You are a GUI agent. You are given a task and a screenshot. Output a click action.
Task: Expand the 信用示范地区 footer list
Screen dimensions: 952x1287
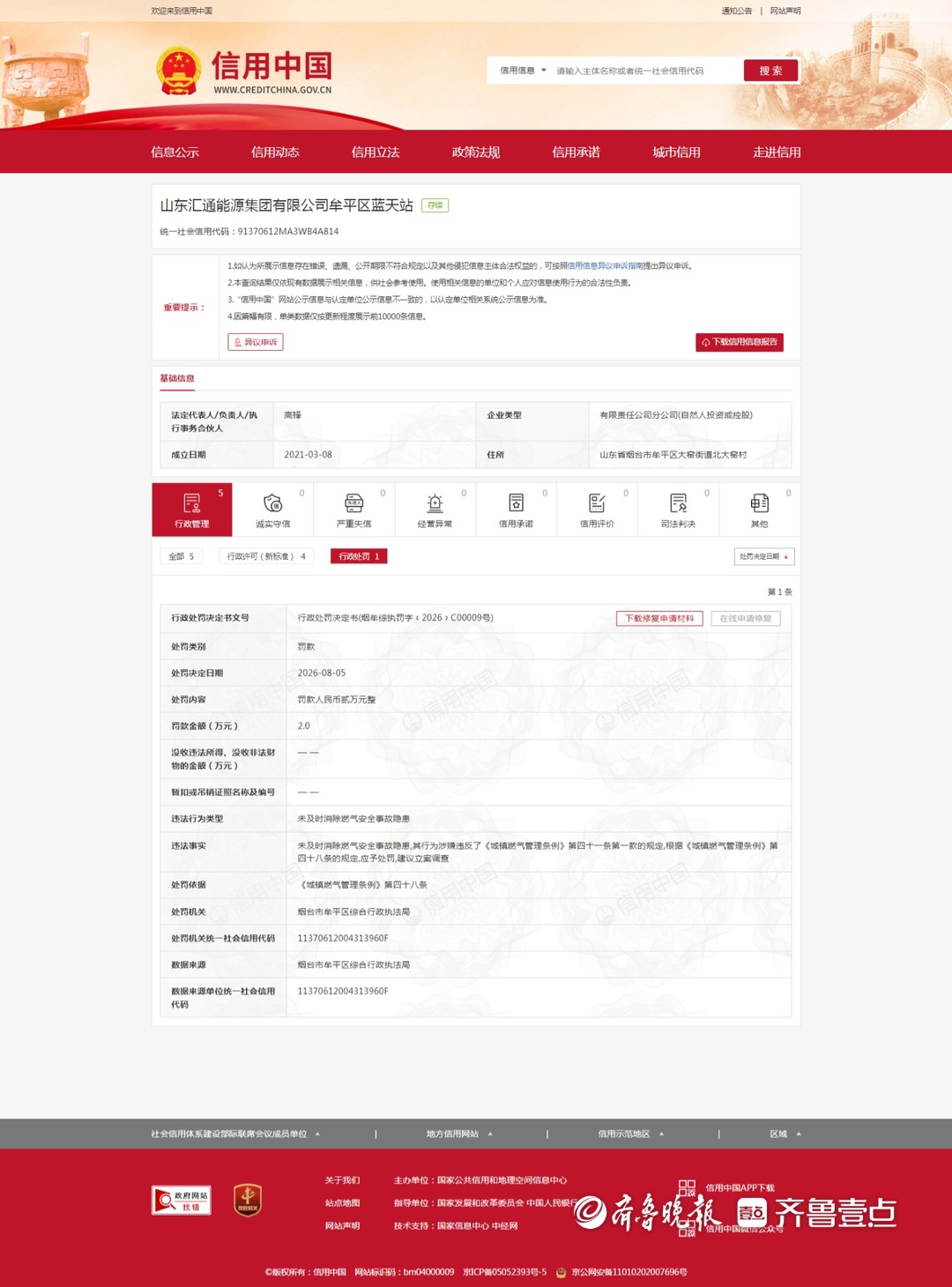[630, 1134]
